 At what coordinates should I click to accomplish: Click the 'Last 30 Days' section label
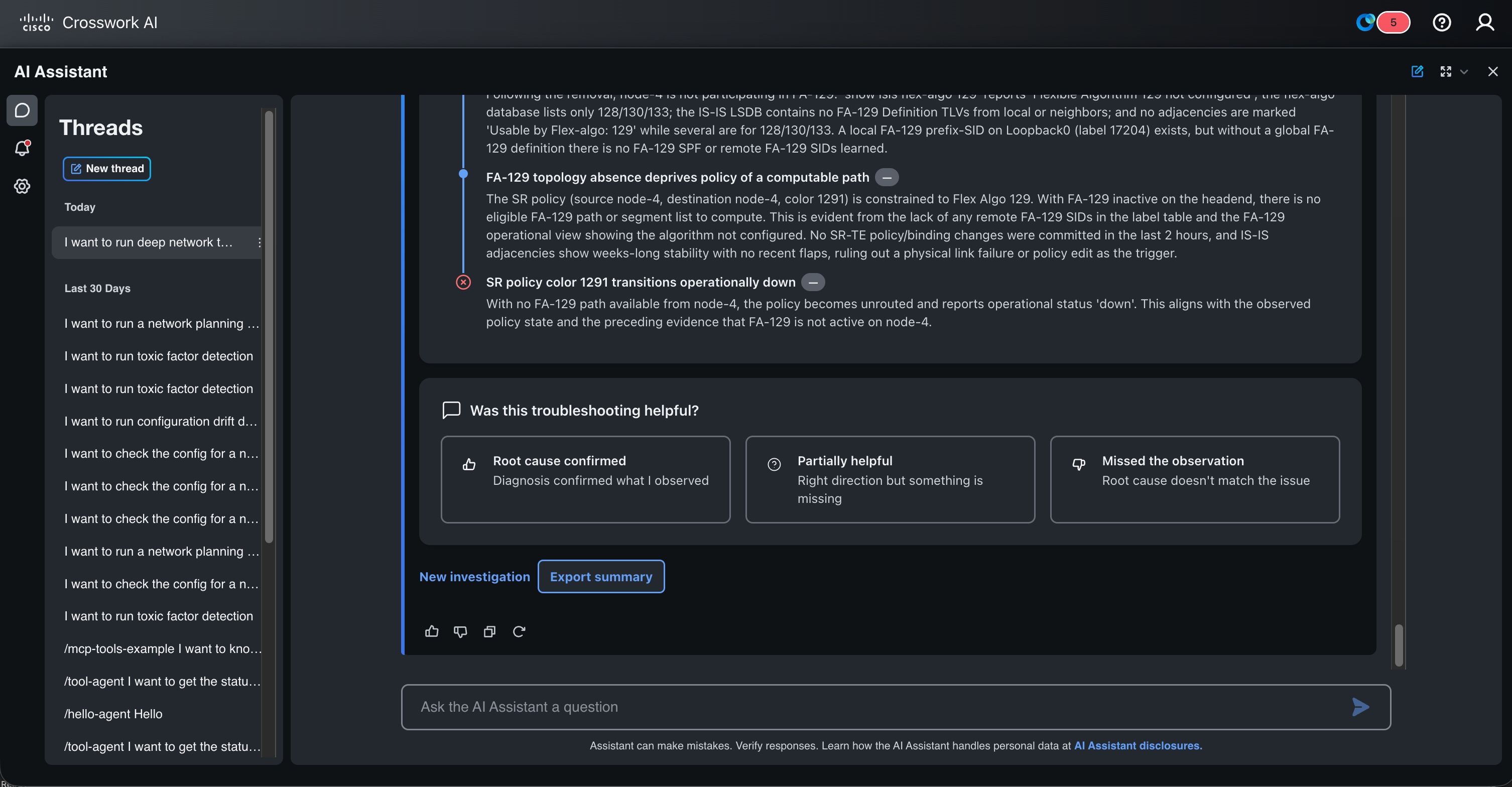97,288
